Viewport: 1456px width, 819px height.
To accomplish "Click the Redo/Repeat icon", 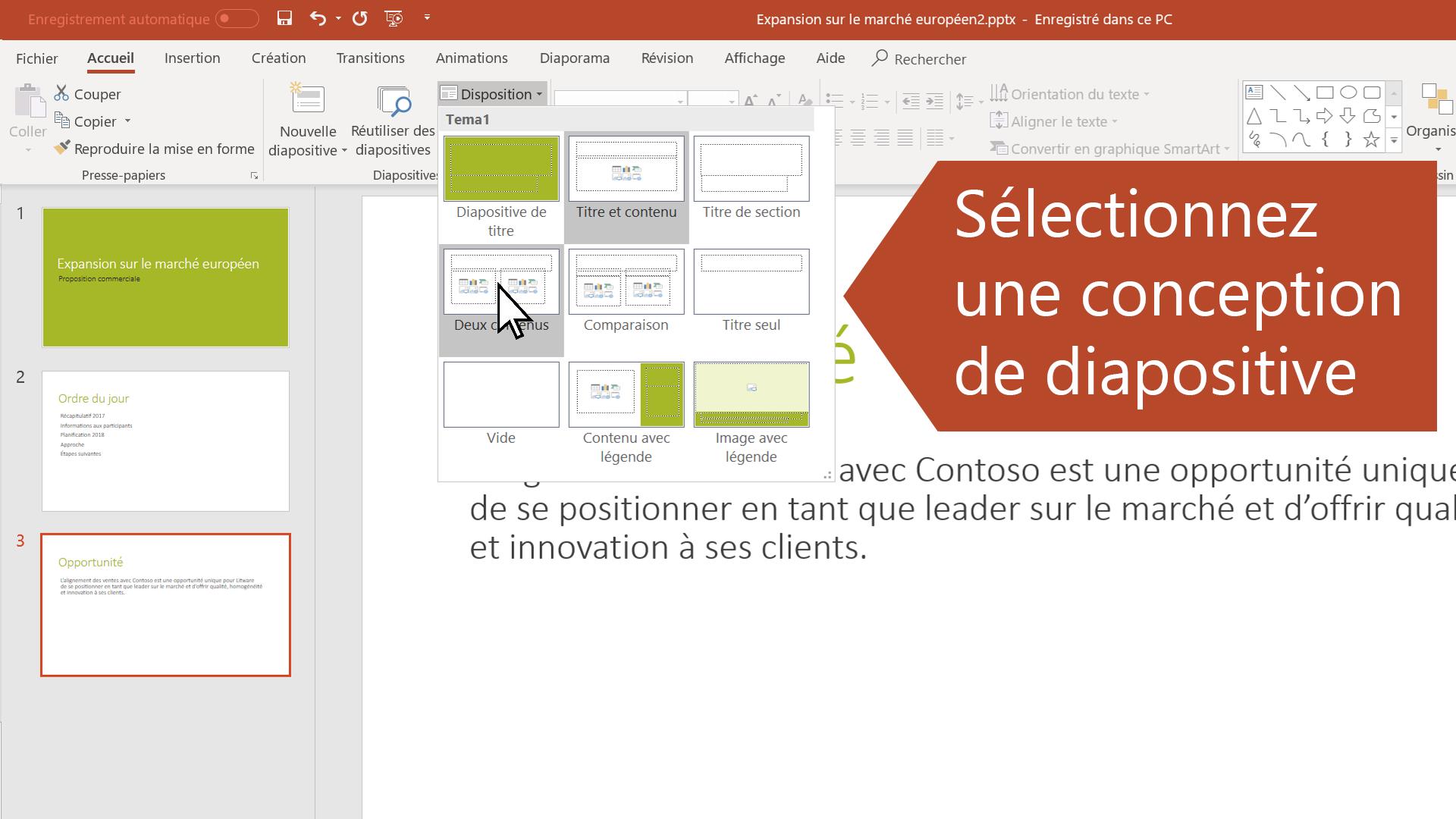I will coord(360,18).
